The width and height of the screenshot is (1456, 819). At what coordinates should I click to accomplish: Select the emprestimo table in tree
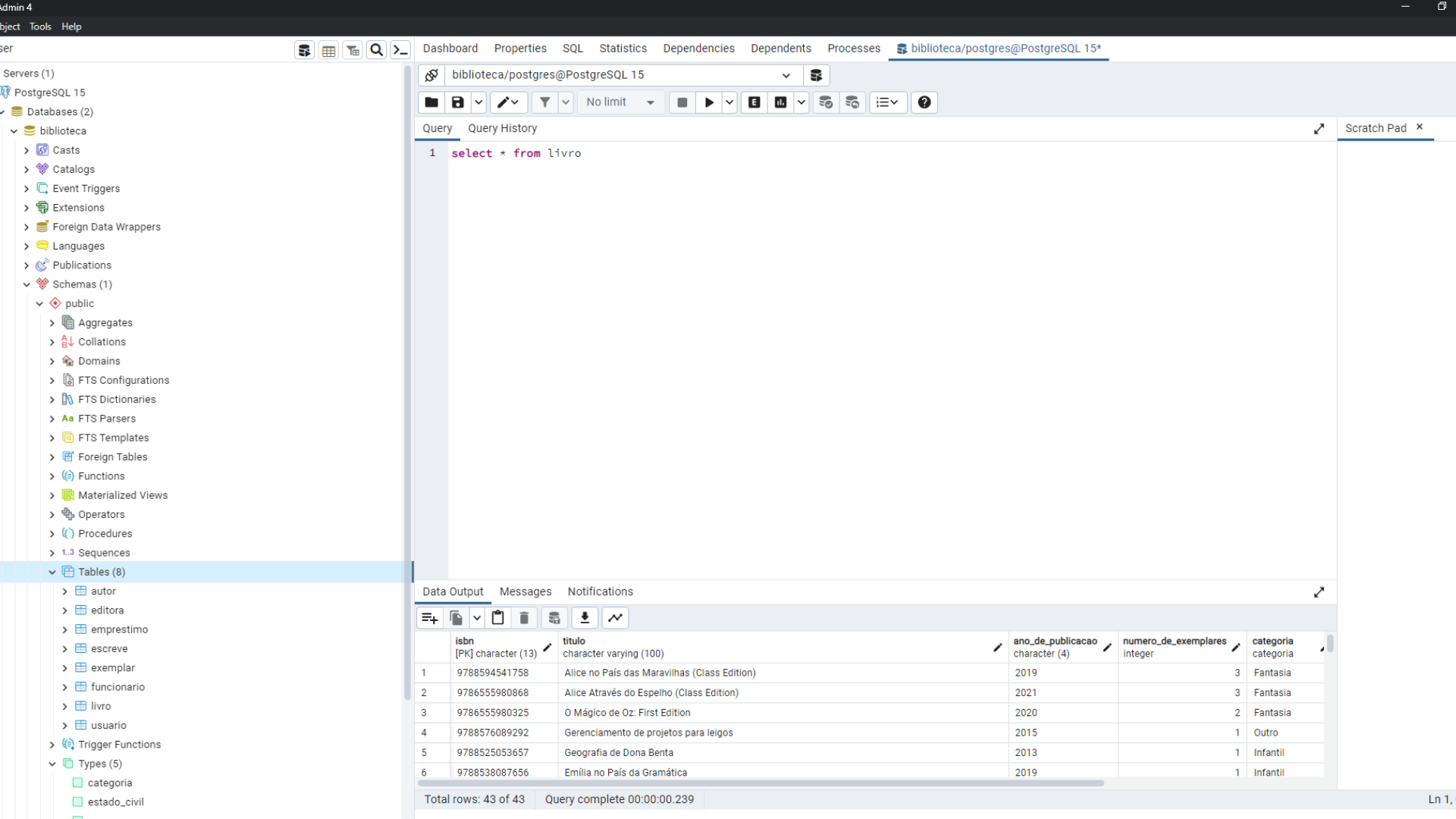pyautogui.click(x=119, y=630)
